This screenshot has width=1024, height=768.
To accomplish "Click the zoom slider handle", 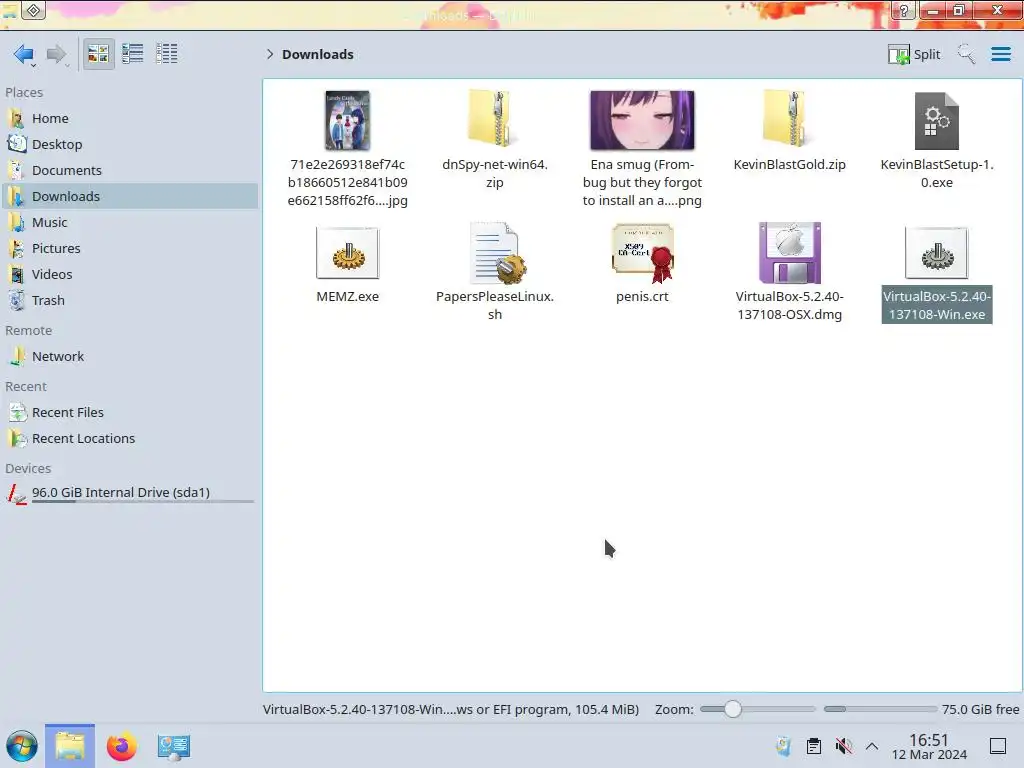I will 733,709.
